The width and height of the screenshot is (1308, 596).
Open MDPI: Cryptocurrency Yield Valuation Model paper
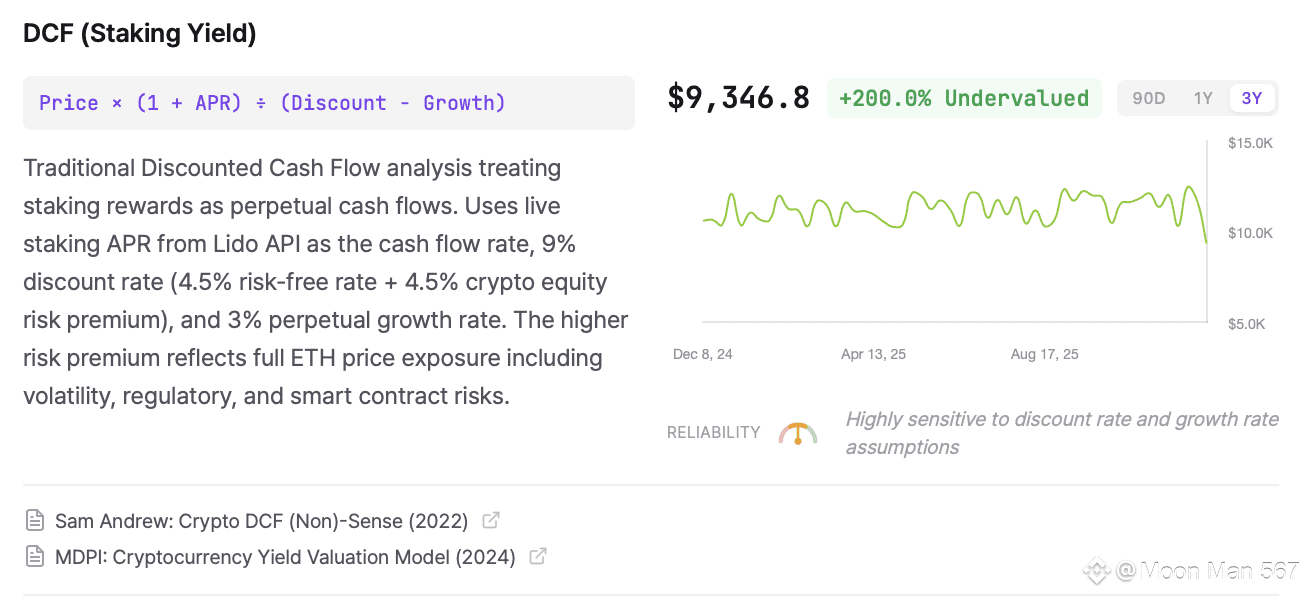pos(285,557)
